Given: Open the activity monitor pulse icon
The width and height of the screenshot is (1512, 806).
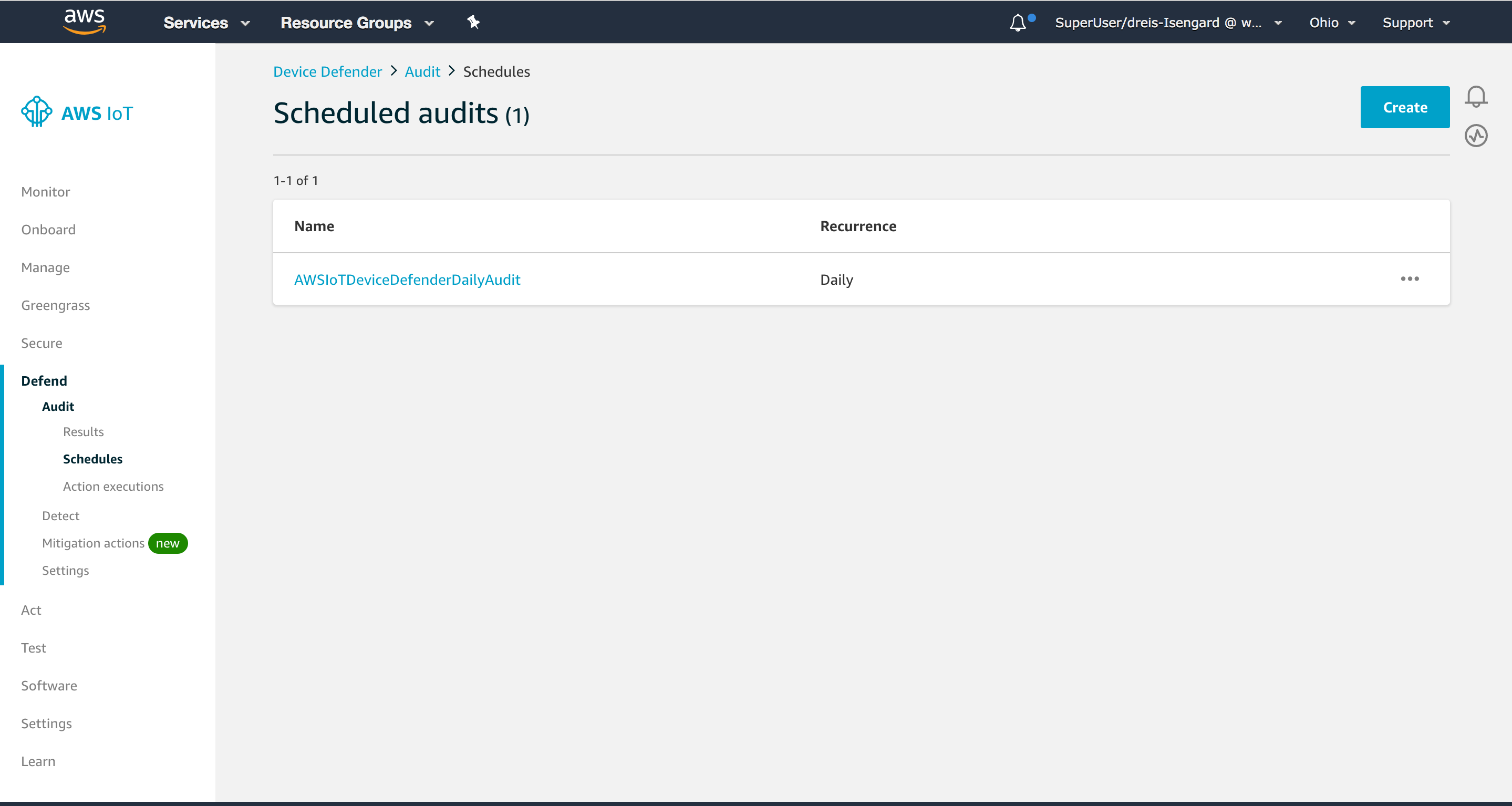Looking at the screenshot, I should [x=1476, y=136].
